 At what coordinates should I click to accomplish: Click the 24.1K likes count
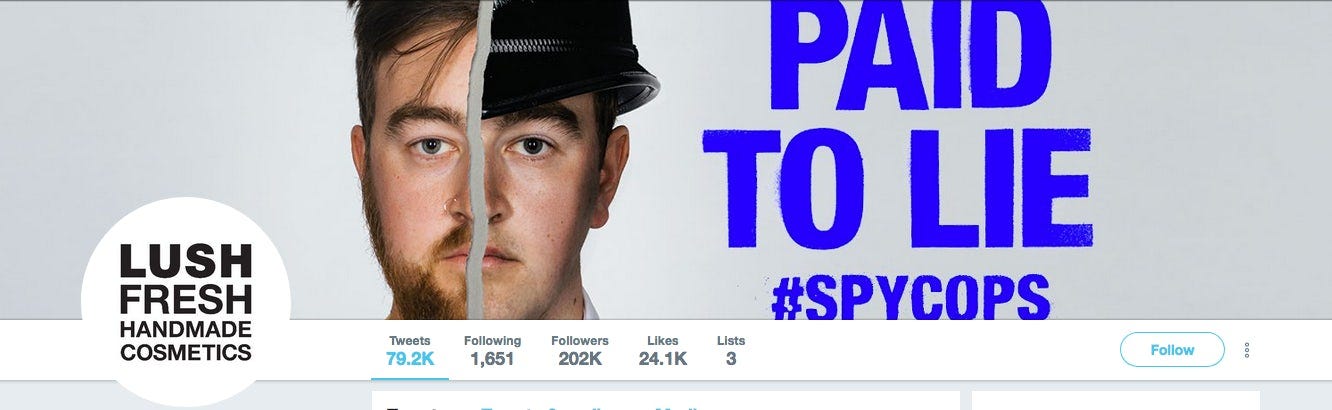click(663, 359)
